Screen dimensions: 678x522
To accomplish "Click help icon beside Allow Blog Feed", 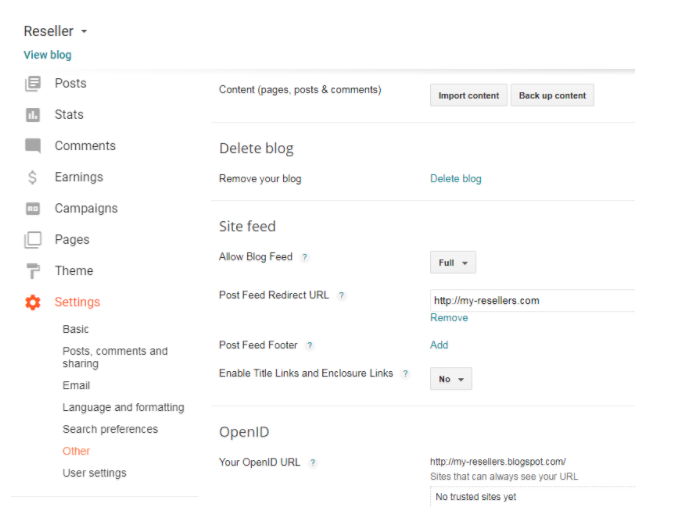I will point(305,257).
